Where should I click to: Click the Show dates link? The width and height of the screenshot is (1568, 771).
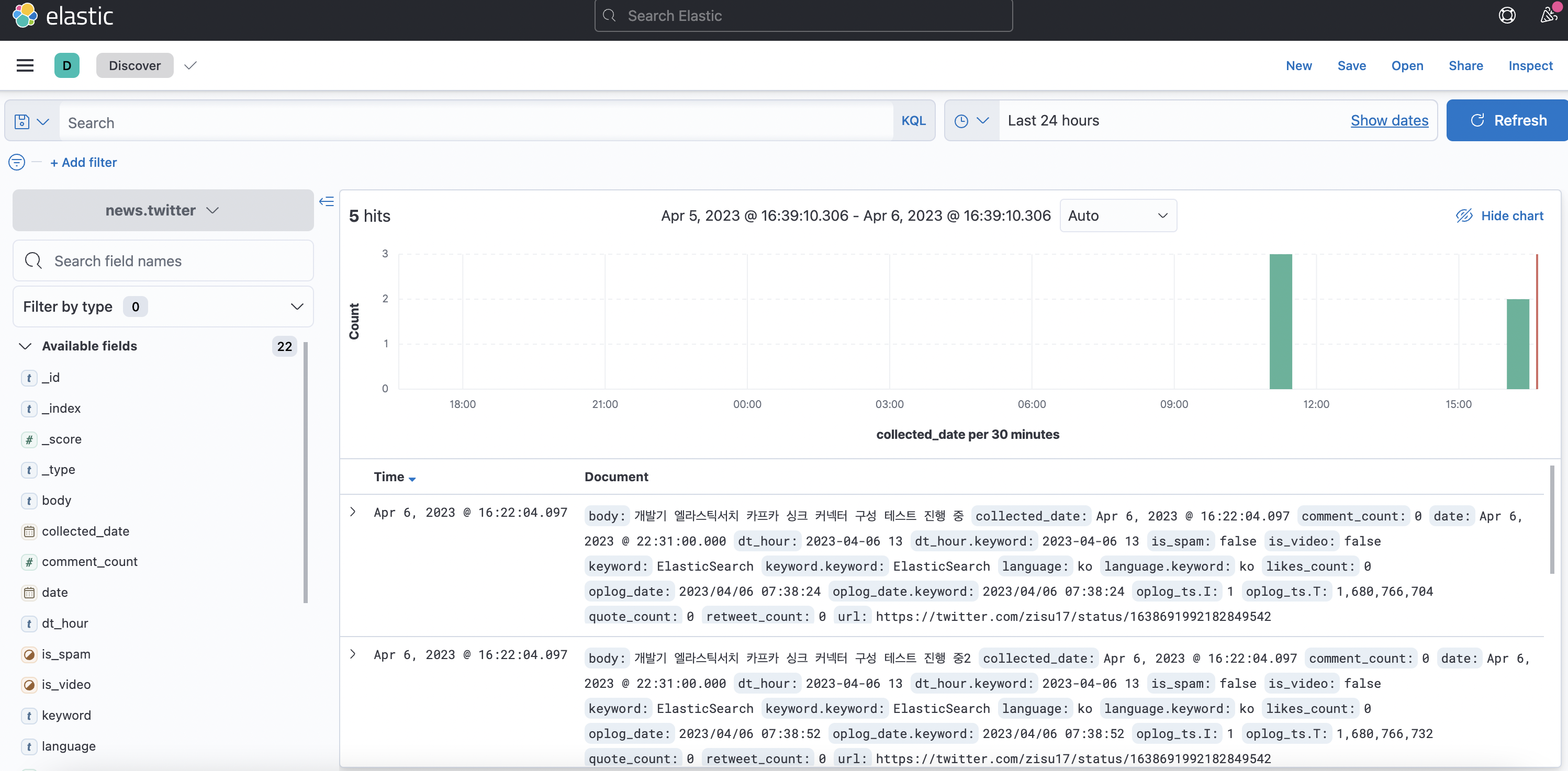[x=1389, y=121]
